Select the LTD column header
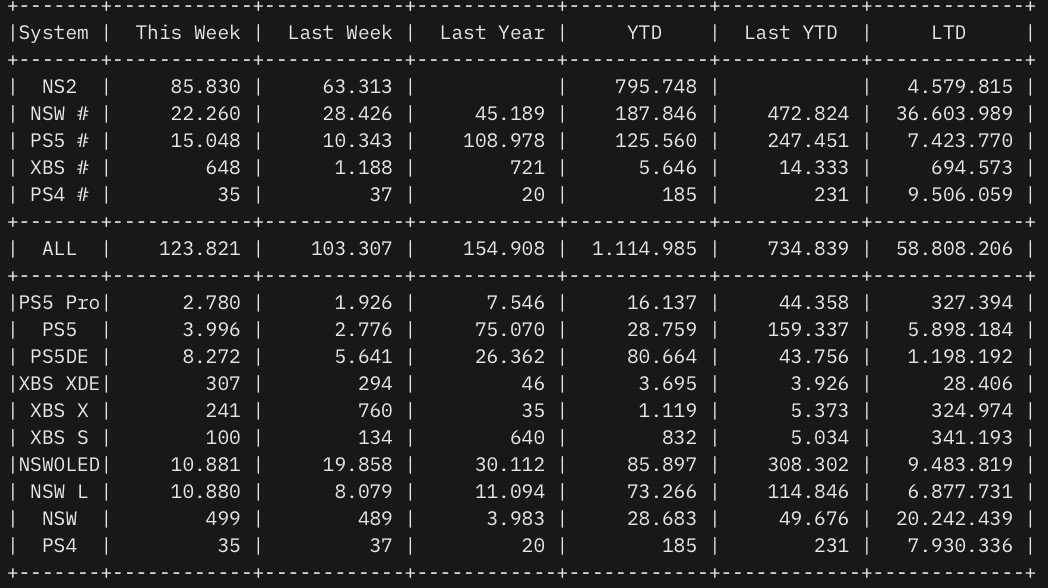Viewport: 1048px width, 588px height. pos(948,33)
